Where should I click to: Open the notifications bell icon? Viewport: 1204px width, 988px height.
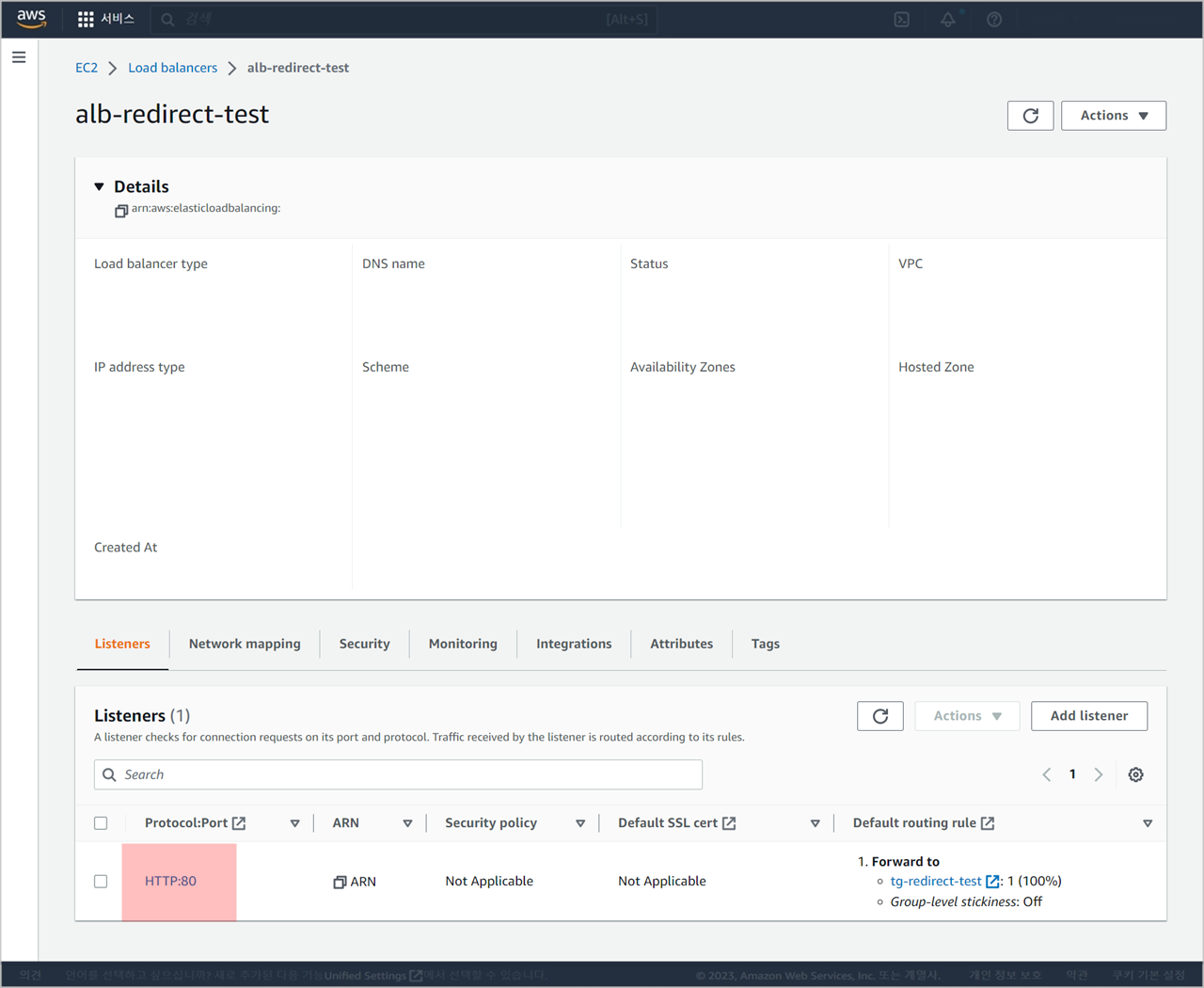click(948, 19)
